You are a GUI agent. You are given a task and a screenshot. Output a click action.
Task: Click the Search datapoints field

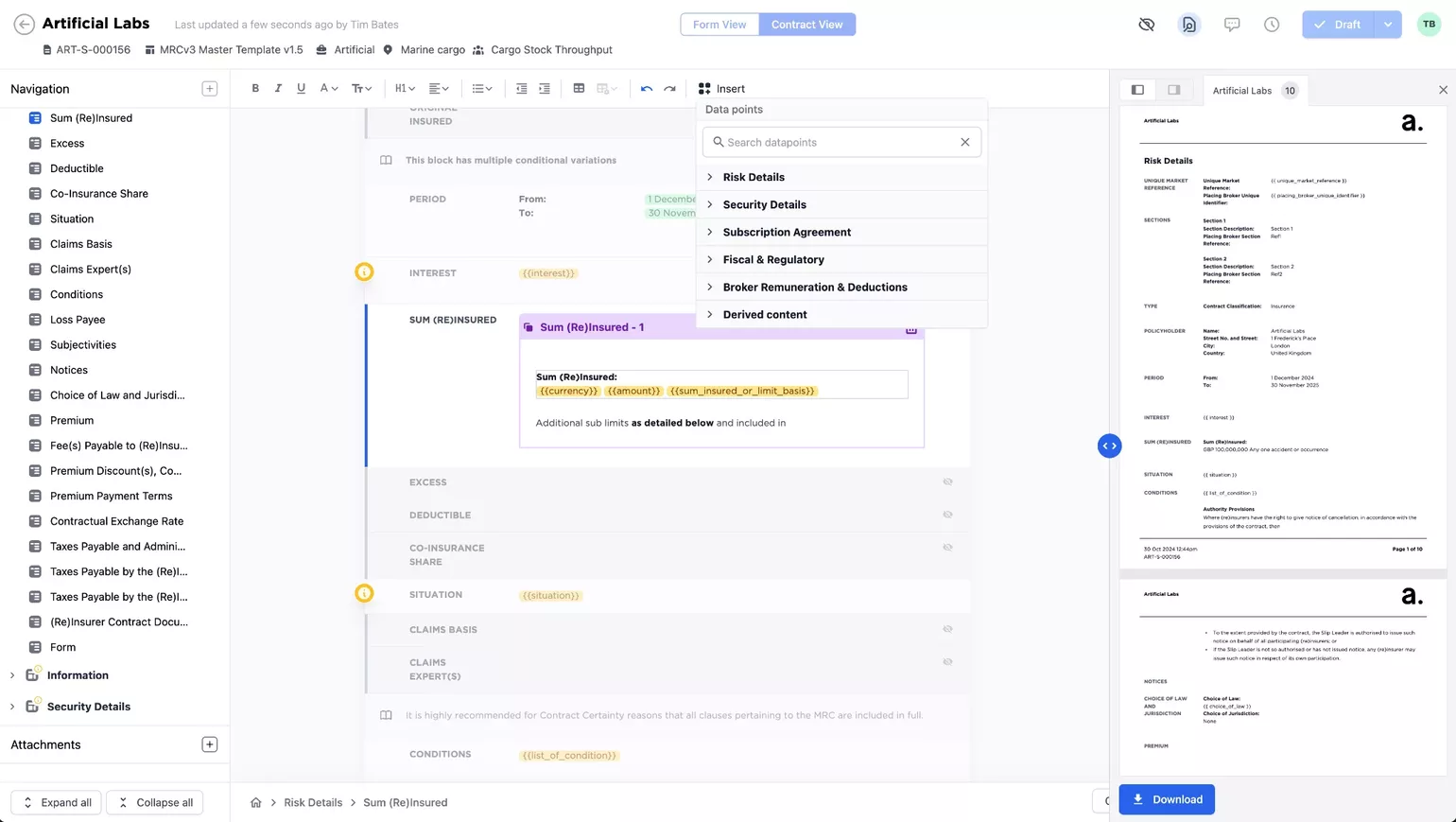click(840, 142)
